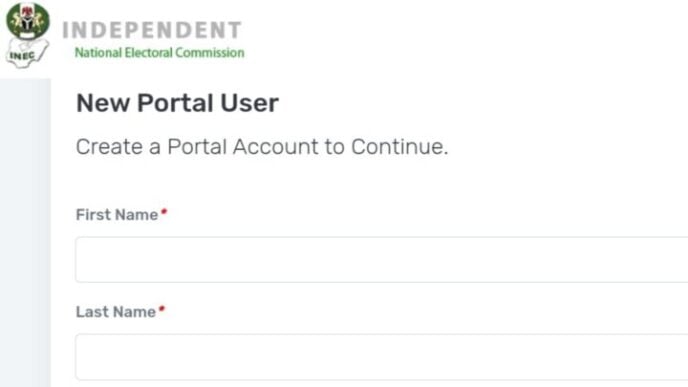Click the INEC map-shaped logo
688x387 pixels.
click(27, 53)
